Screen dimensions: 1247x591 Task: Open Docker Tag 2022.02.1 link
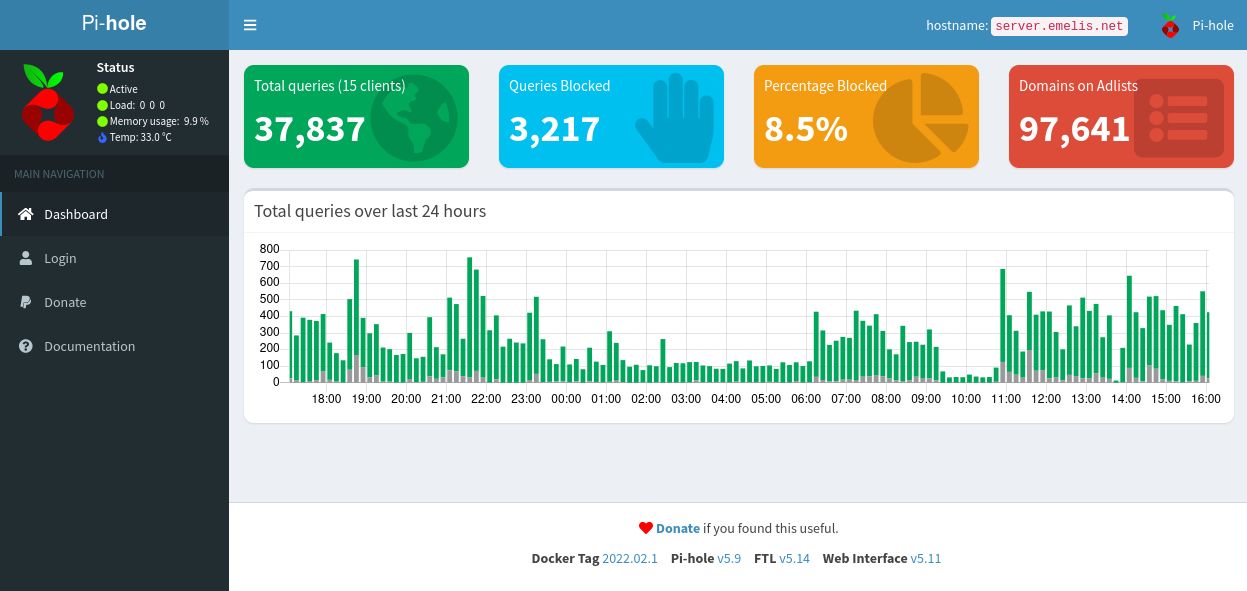click(x=630, y=558)
